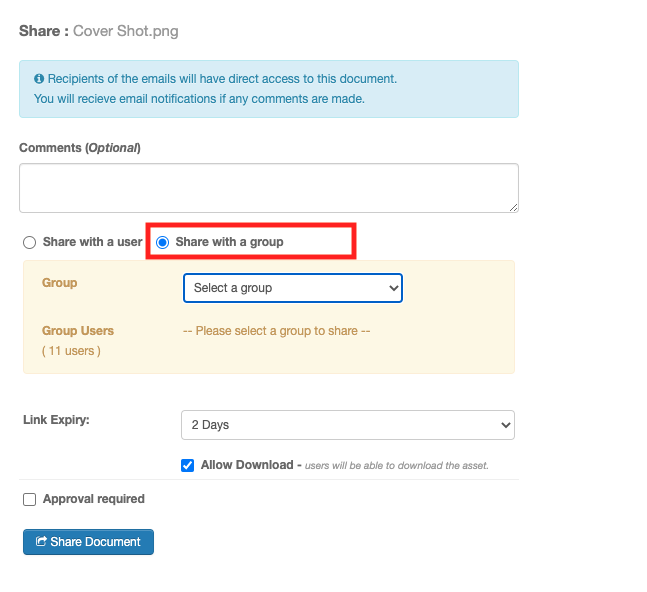Click the chevron arrow of the Link Expiry selector

pyautogui.click(x=505, y=425)
